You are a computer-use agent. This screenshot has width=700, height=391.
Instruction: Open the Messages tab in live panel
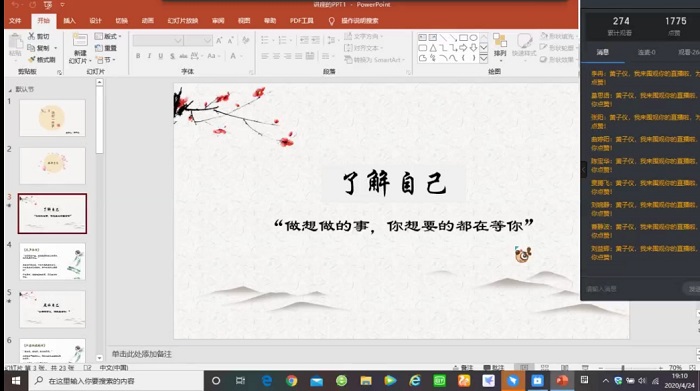[603, 52]
